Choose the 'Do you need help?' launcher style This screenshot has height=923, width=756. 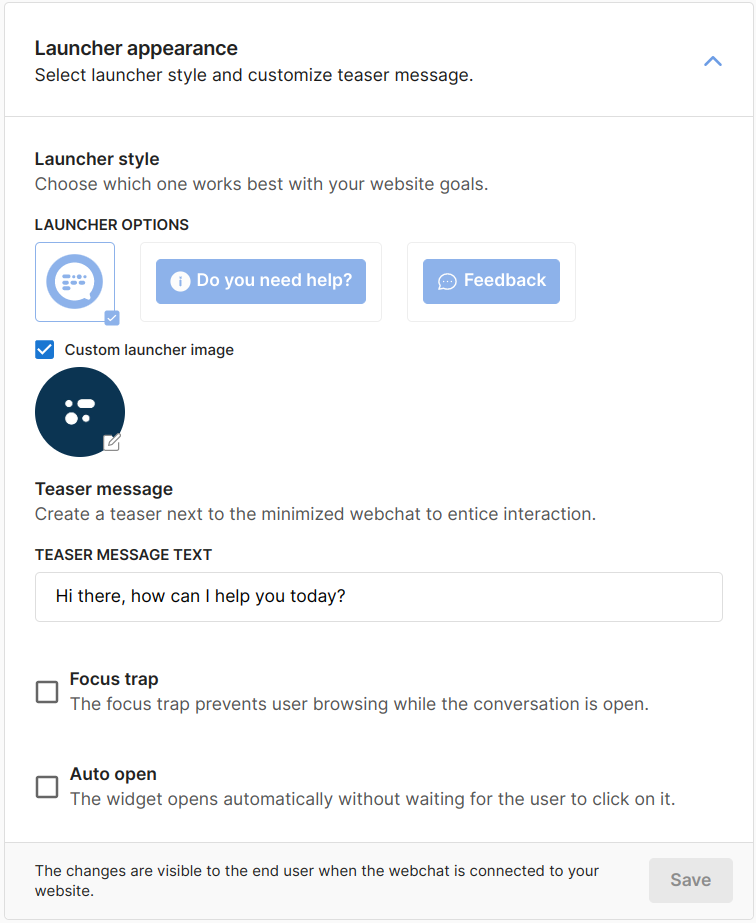[x=261, y=281]
